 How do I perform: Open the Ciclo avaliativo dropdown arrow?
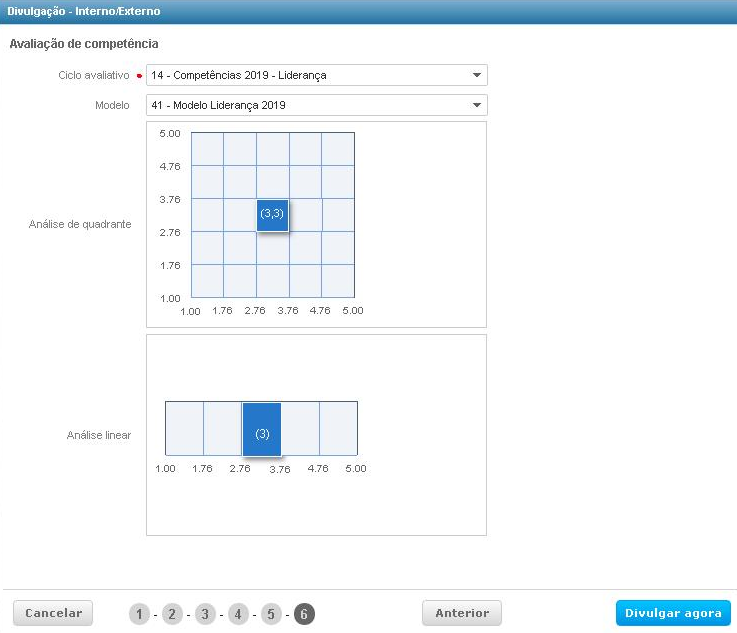[476, 75]
